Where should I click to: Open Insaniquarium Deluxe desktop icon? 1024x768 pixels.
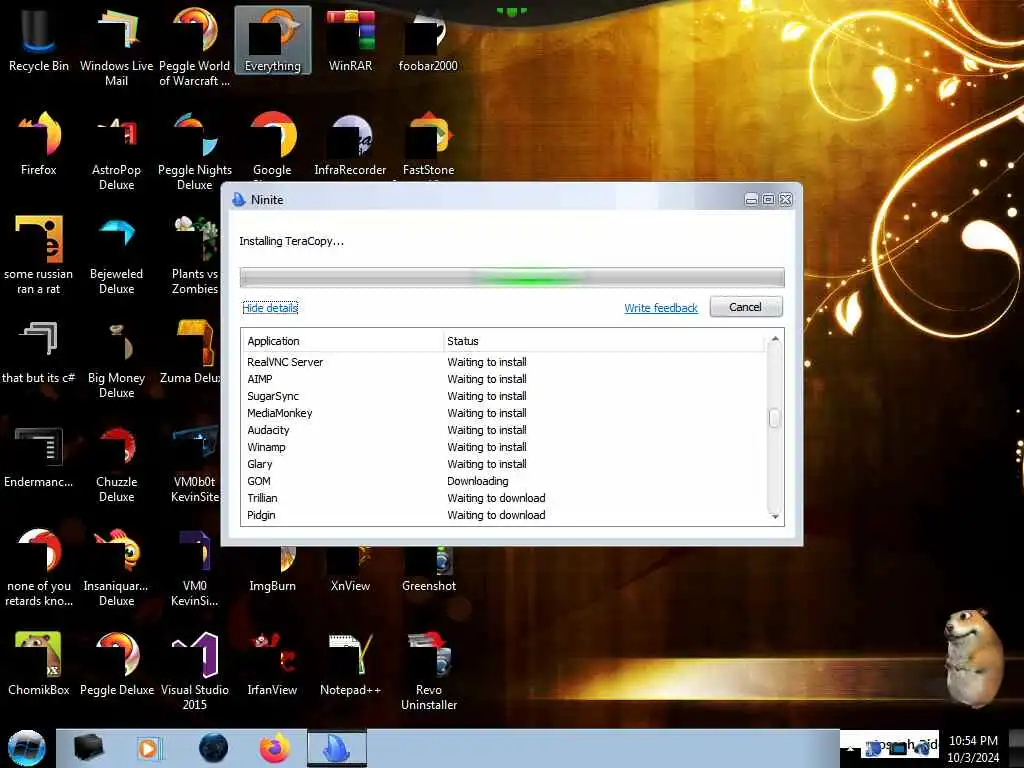tap(116, 568)
